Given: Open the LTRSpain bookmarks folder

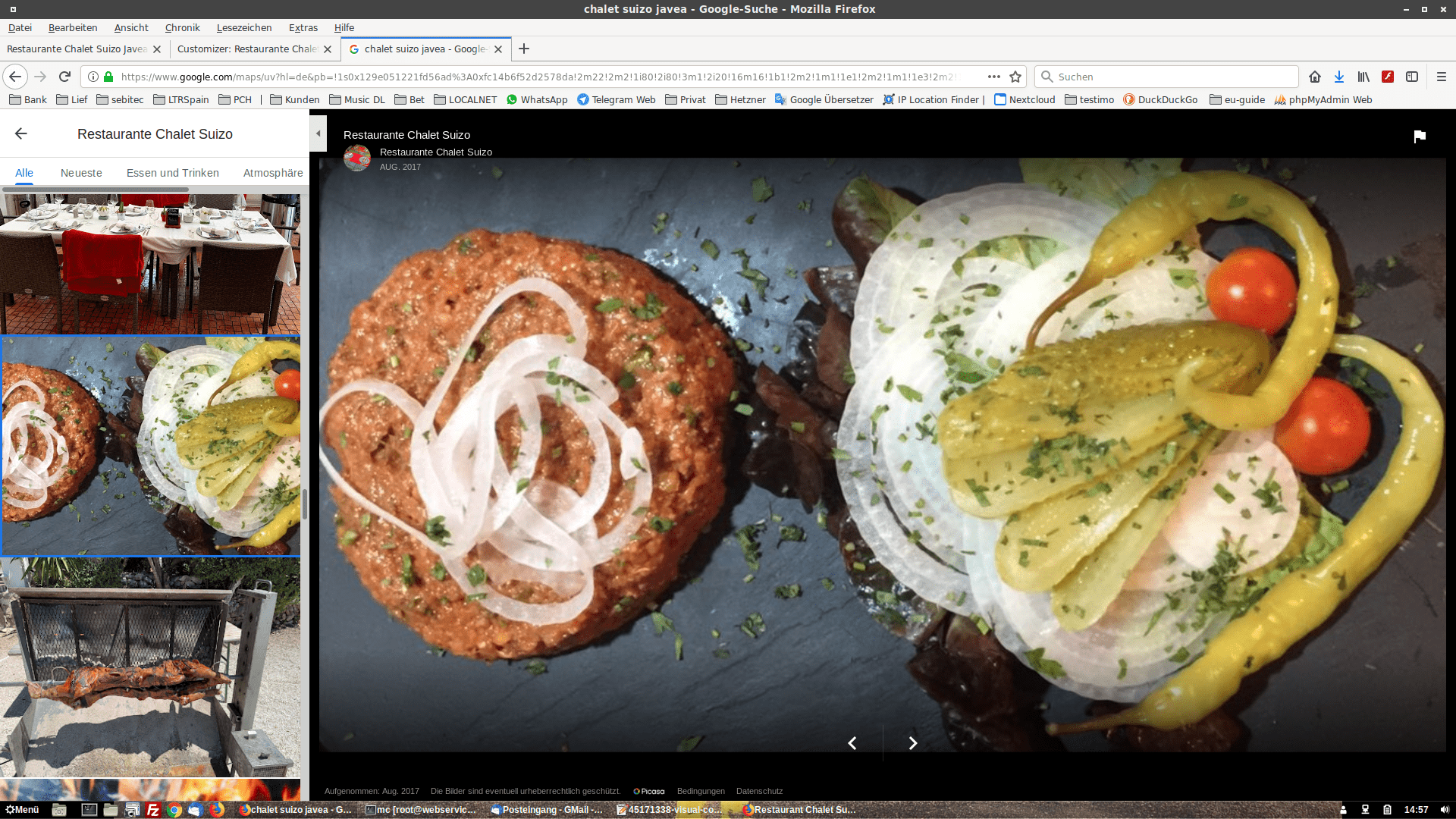Looking at the screenshot, I should click(181, 99).
